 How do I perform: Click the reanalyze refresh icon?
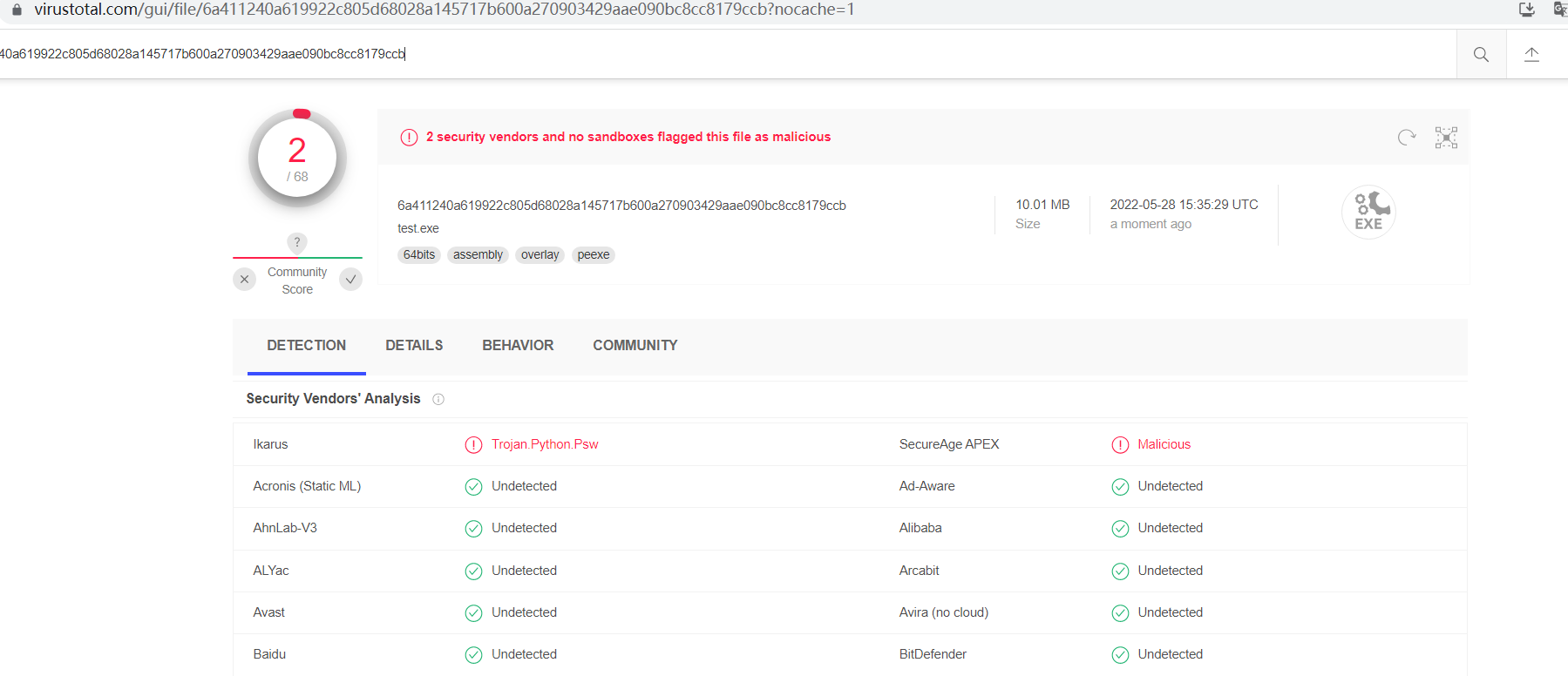click(x=1407, y=138)
